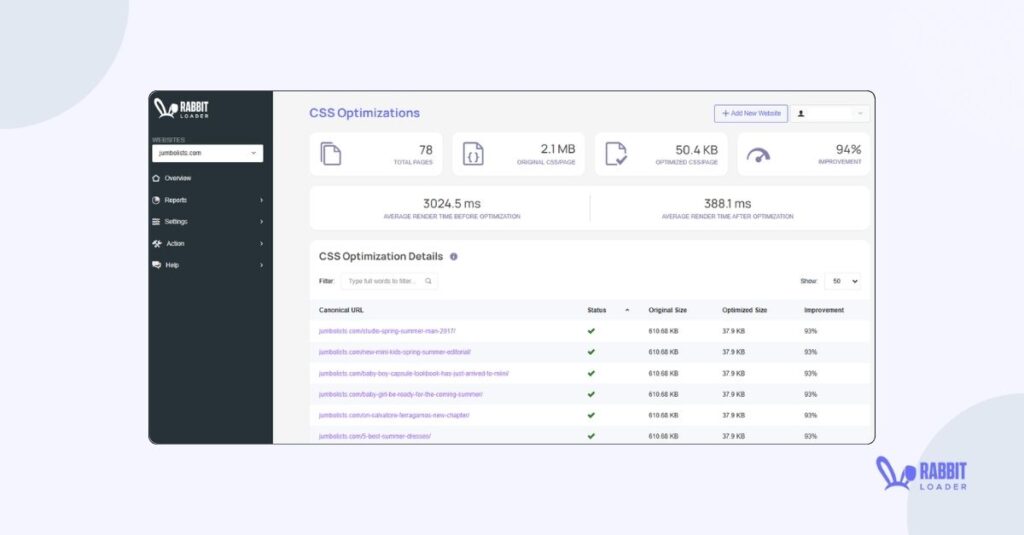The width and height of the screenshot is (1024, 535).
Task: Expand the Action submenu chevron
Action: (x=261, y=244)
